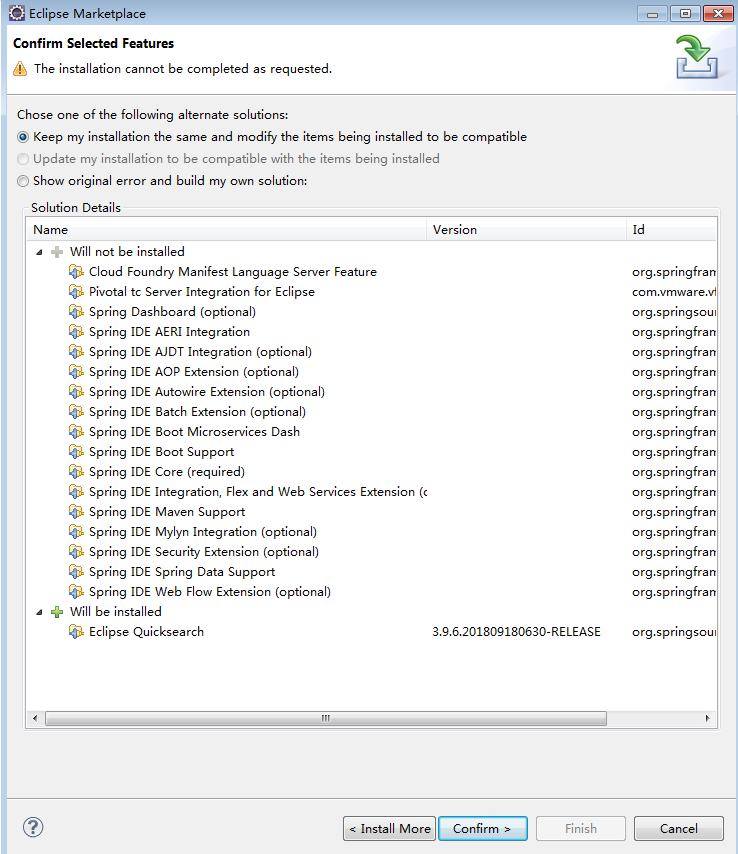
Task: Click the Spring IDE Autowire Extension icon
Action: pos(76,392)
